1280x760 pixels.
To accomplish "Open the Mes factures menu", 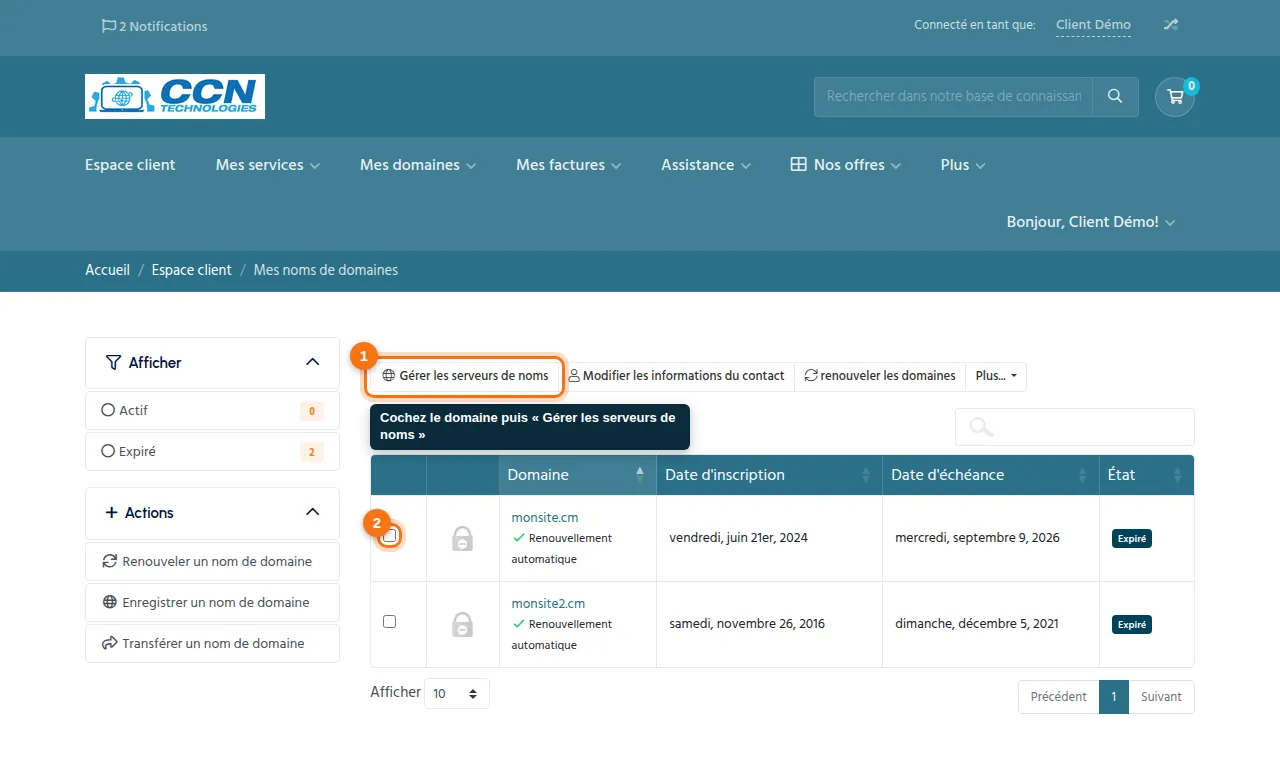I will (x=569, y=165).
